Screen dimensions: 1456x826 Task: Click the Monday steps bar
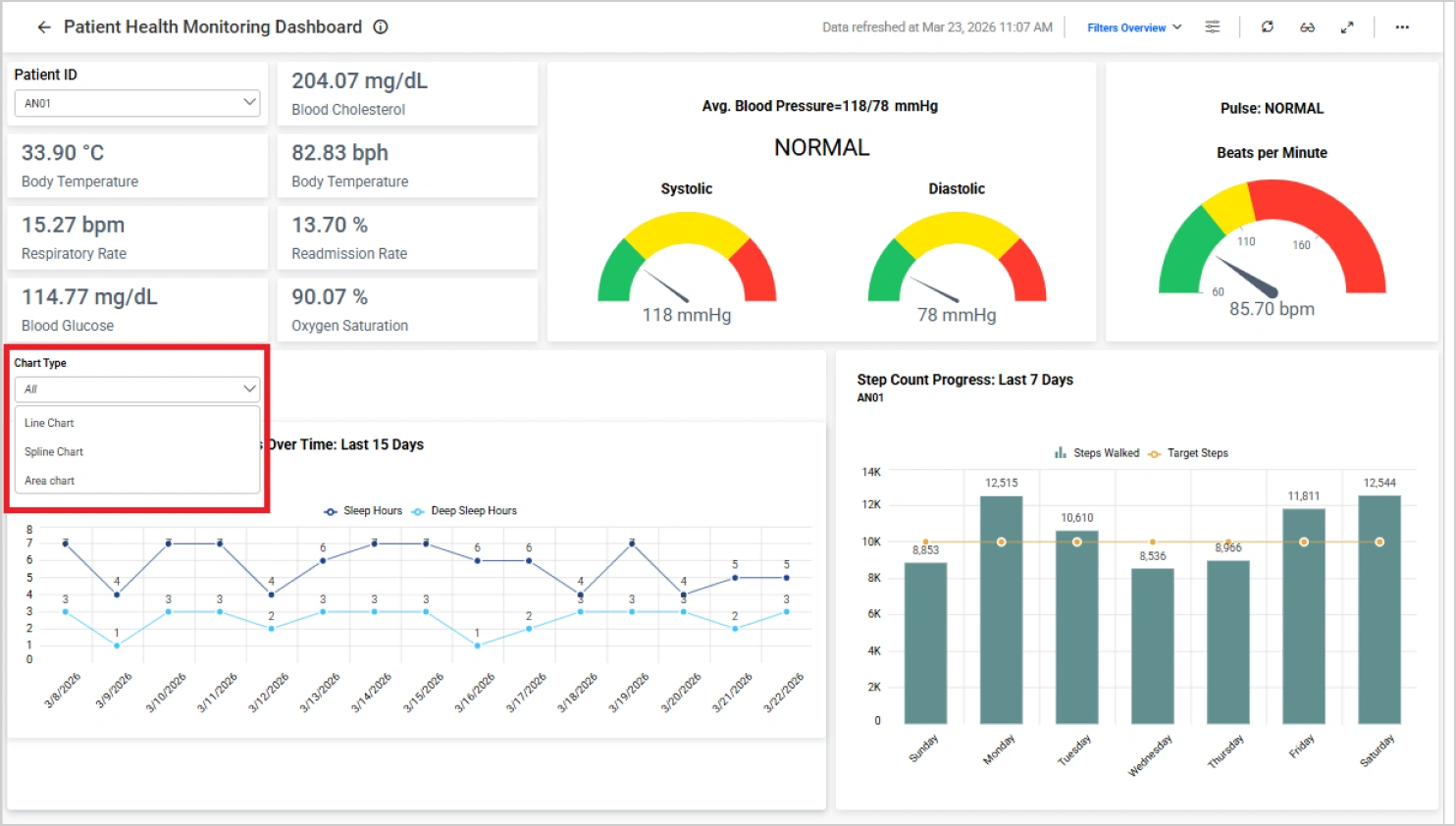(x=1001, y=610)
